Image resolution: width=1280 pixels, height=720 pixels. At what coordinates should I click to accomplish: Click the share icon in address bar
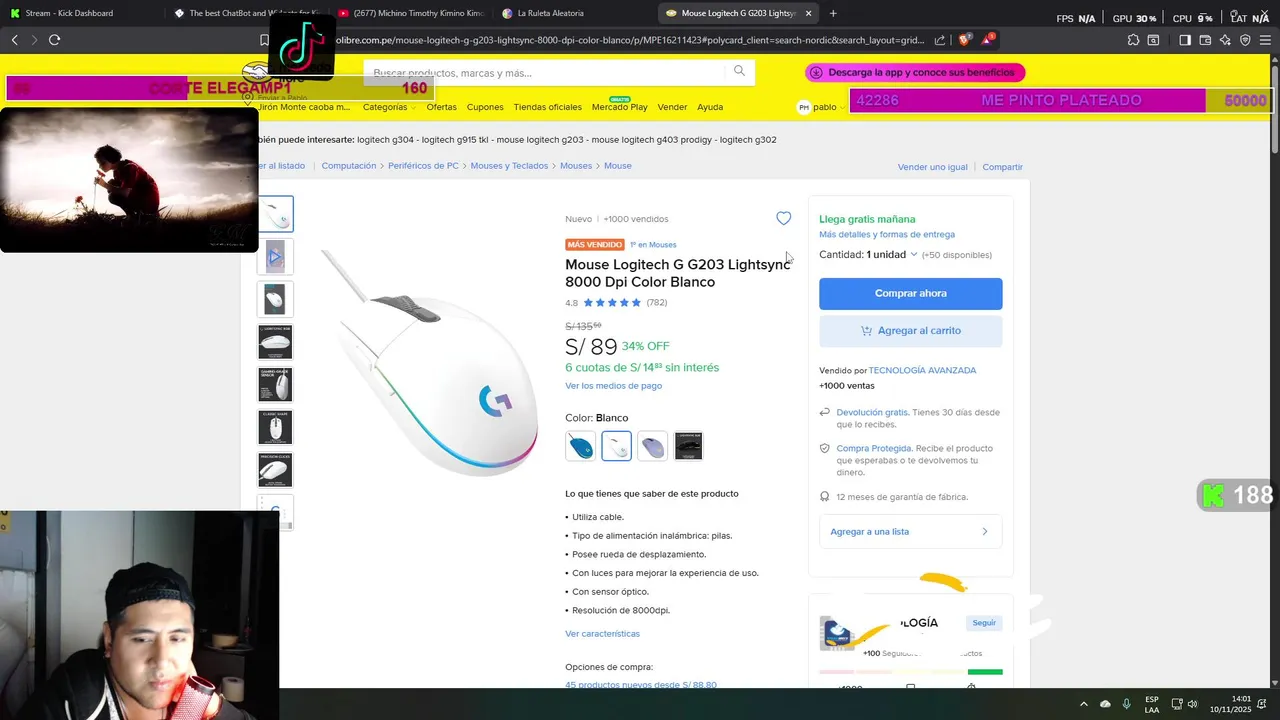point(940,40)
